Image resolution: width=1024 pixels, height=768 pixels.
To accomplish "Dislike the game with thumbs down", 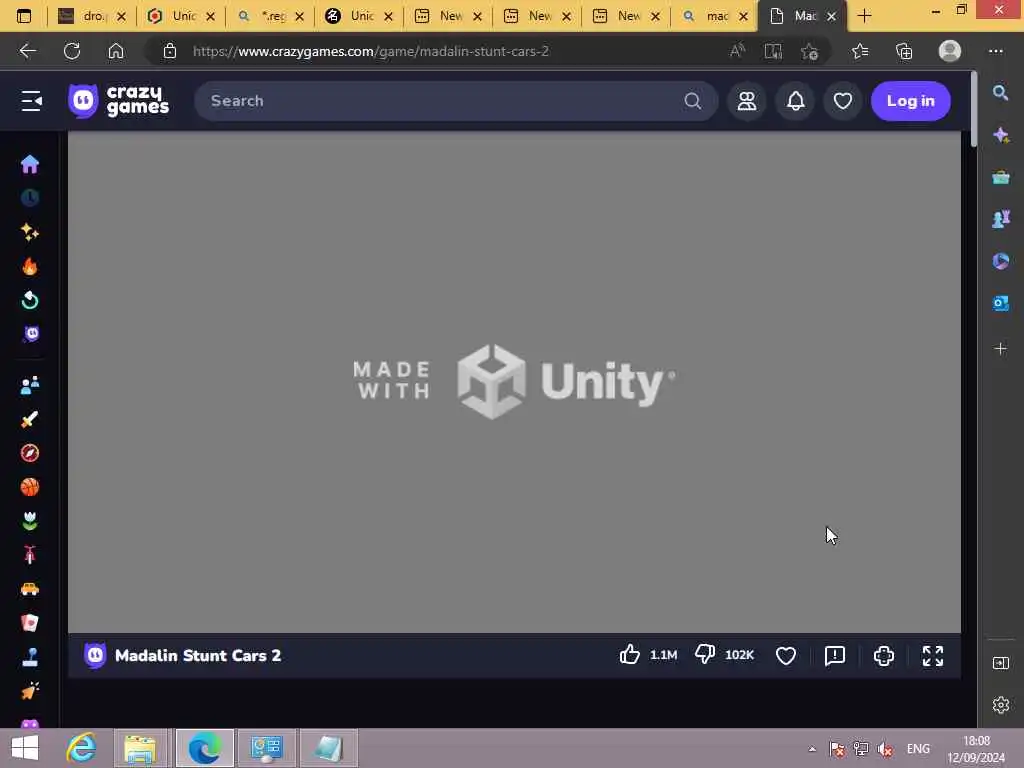I will [x=705, y=654].
